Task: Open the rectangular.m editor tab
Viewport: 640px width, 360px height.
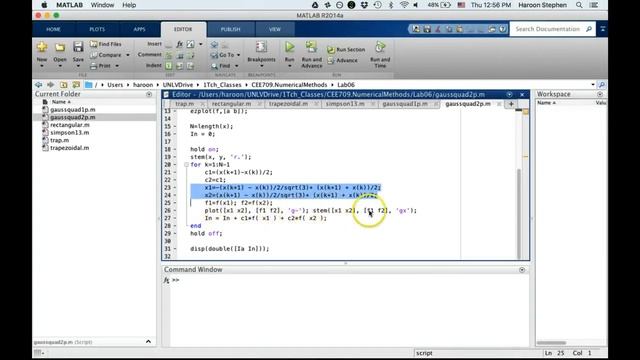Action: tap(231, 104)
